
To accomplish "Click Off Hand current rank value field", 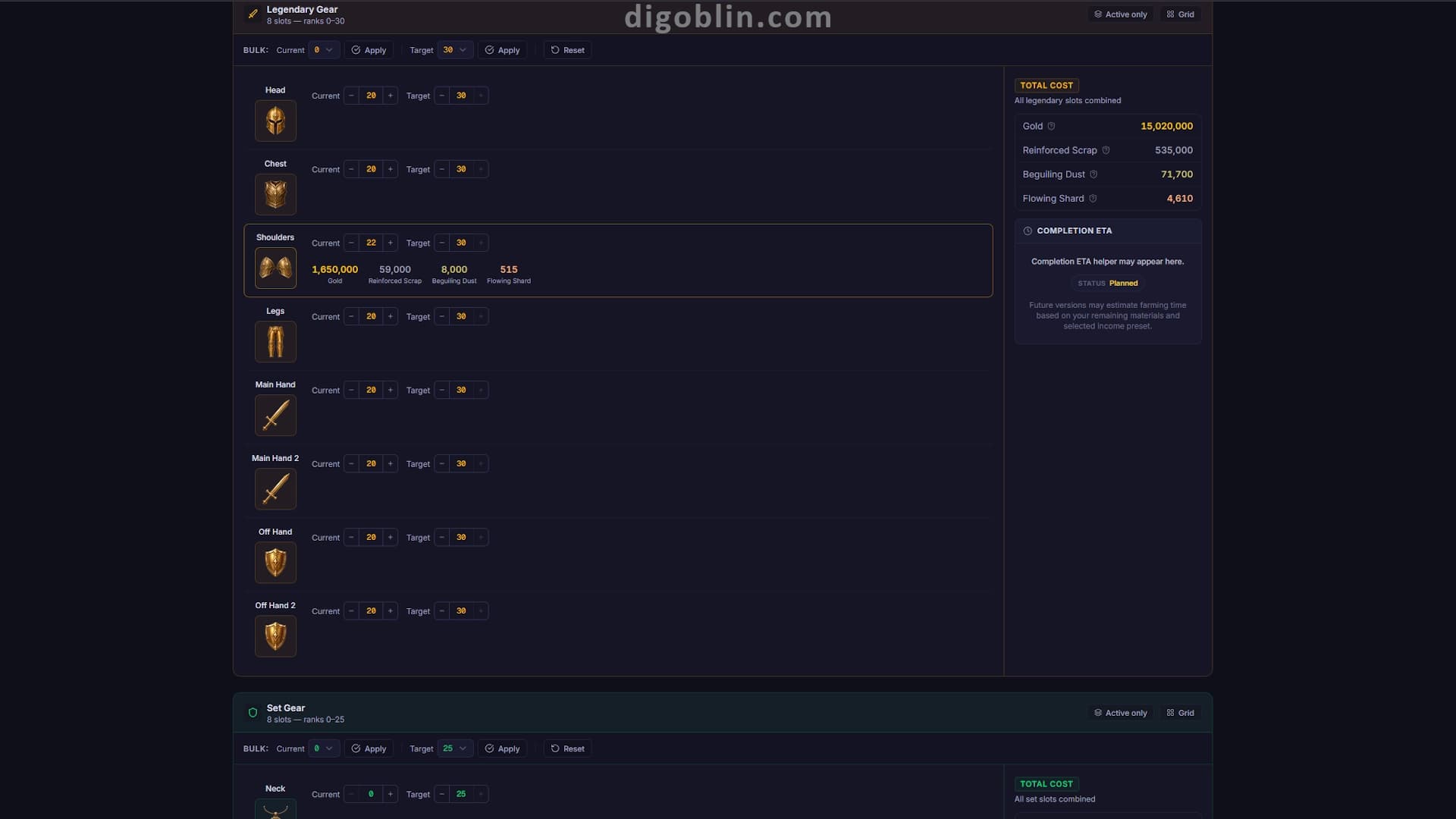I will (371, 537).
